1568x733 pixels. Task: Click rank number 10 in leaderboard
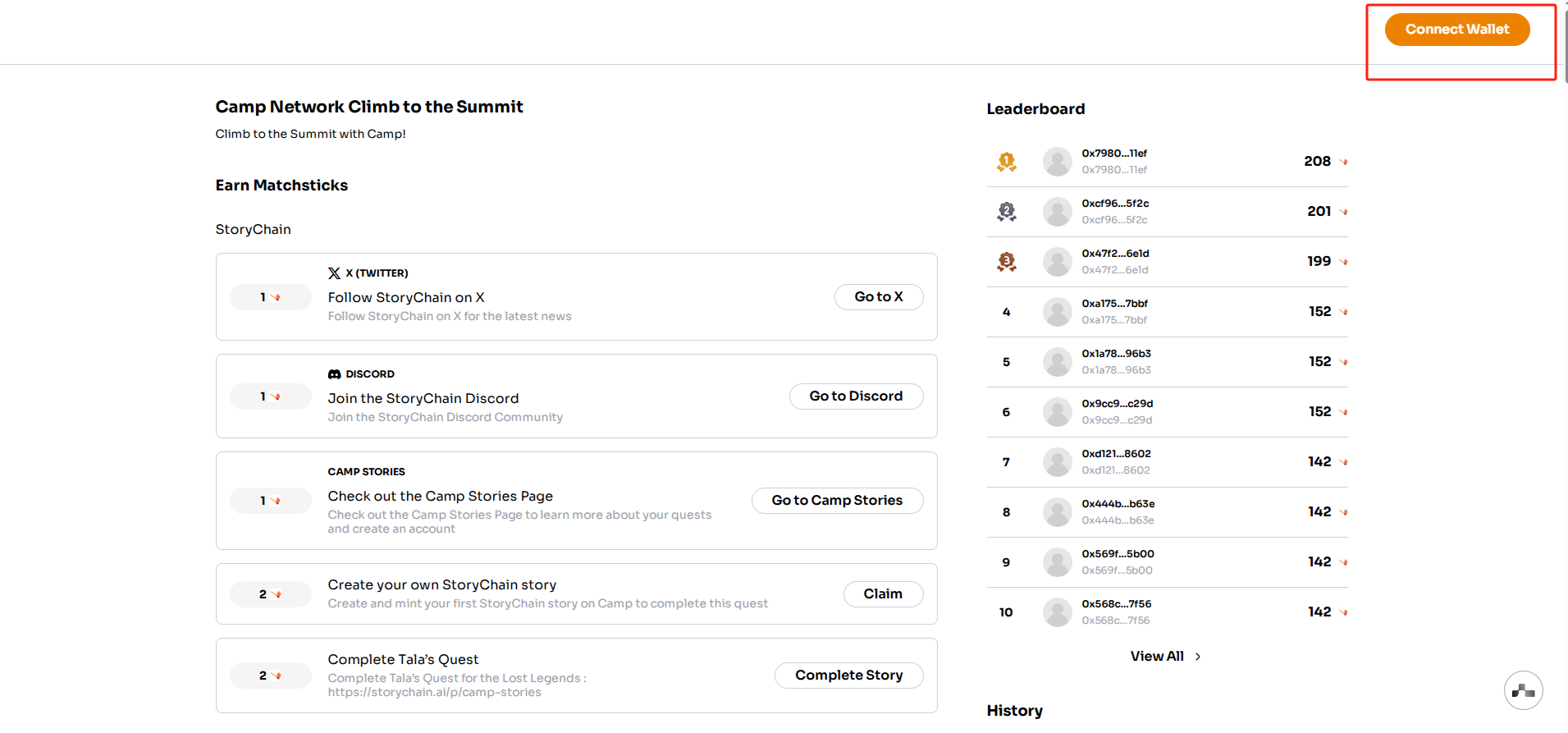[x=1006, y=612]
